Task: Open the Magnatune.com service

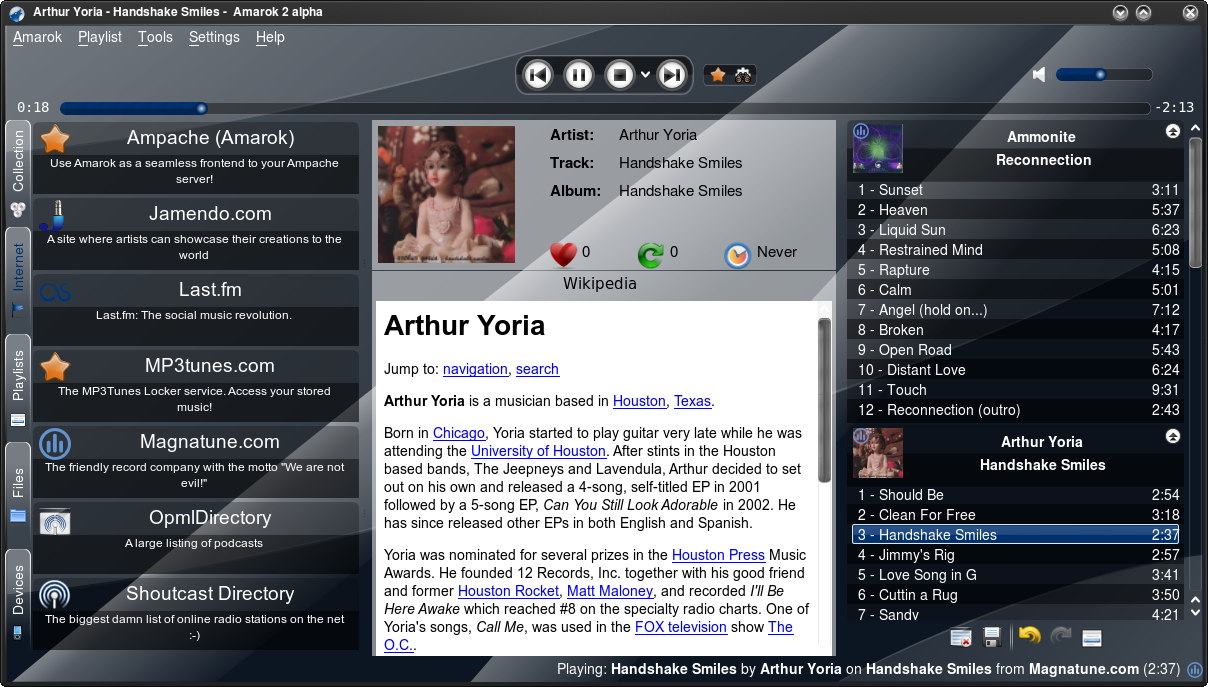Action: (195, 462)
